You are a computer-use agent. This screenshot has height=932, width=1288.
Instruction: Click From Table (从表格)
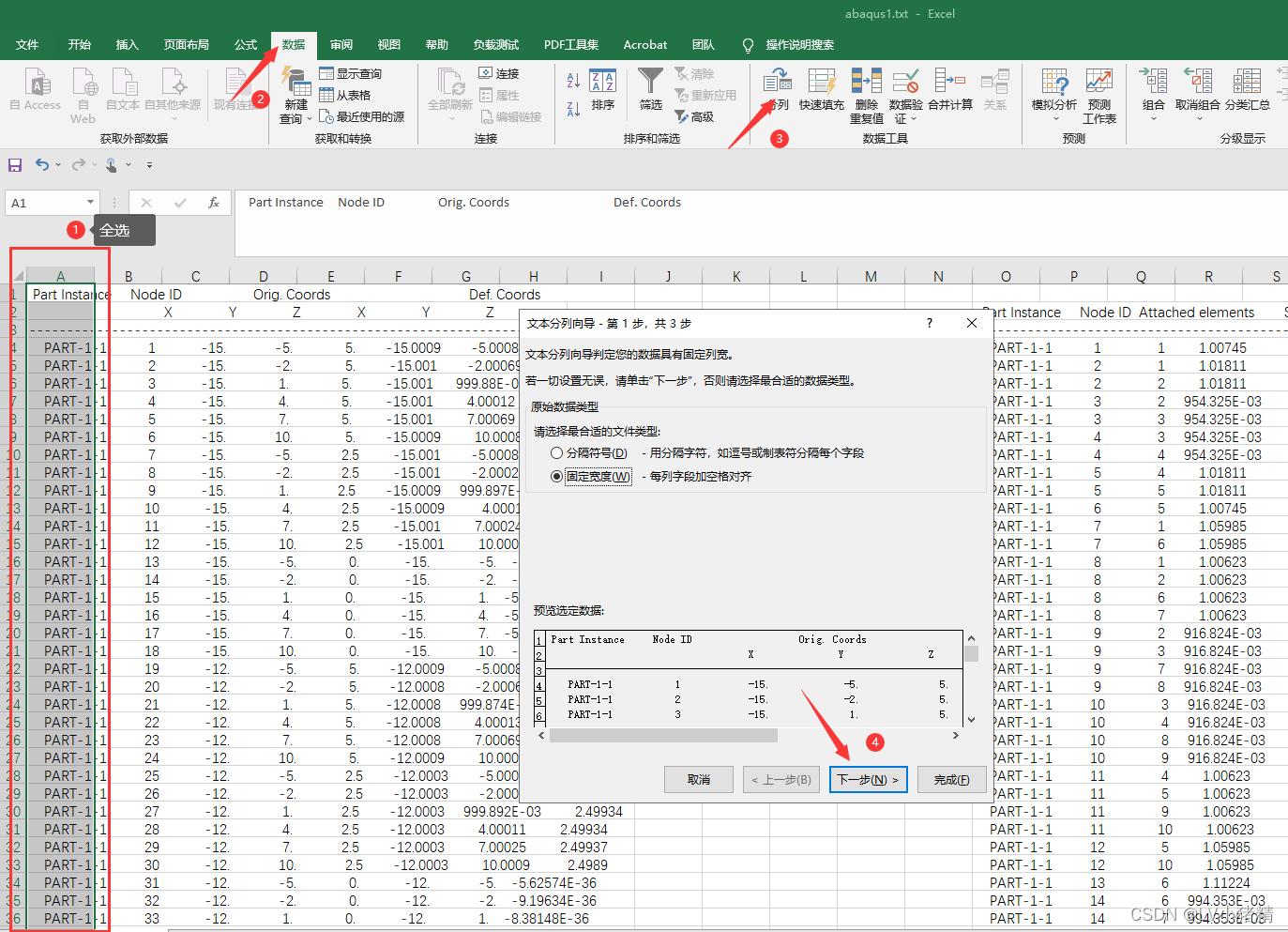[x=345, y=95]
